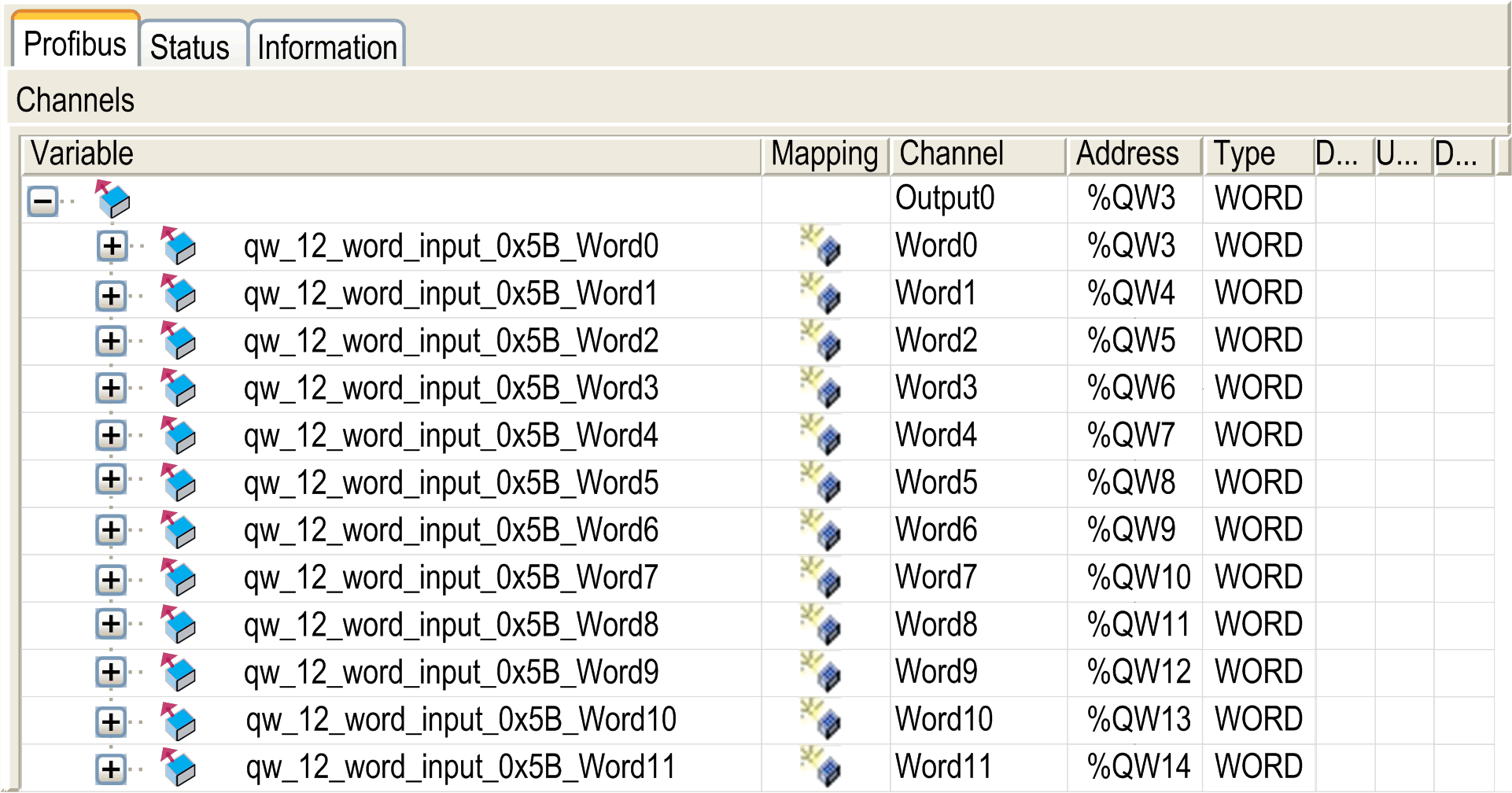Viewport: 1512px width, 793px height.
Task: Expand the qw_12_word_input_0x5B_Word8 node
Action: coord(112,625)
